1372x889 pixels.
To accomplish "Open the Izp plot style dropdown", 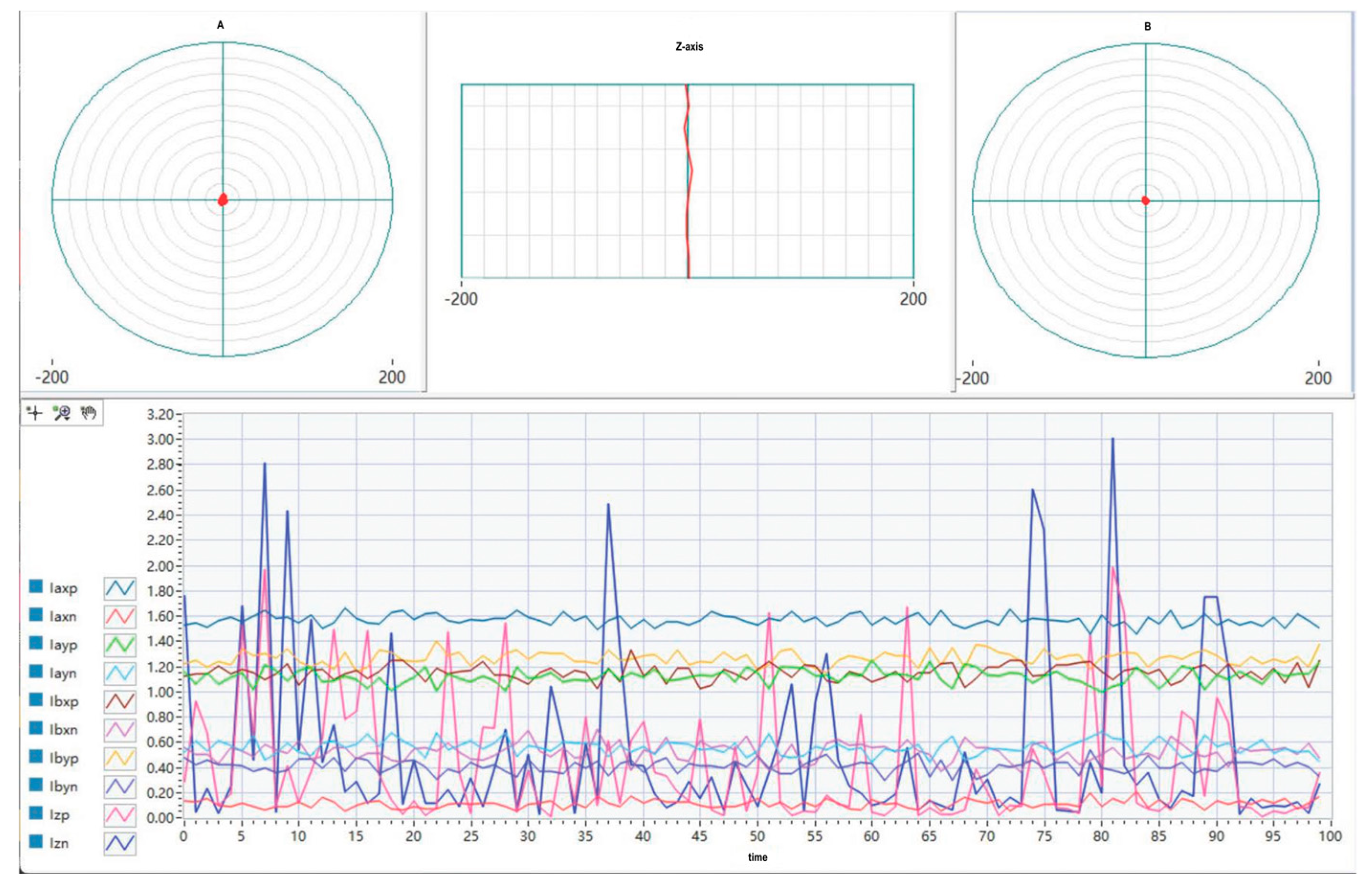I will point(120,815).
